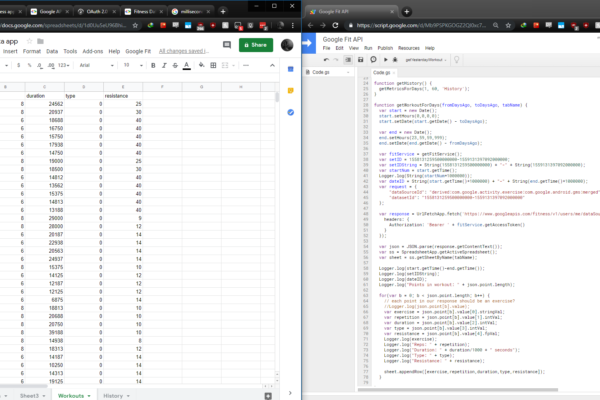The image size is (600, 400).
Task: Click the Explore button at bottom of Sheets
Action: (268, 396)
